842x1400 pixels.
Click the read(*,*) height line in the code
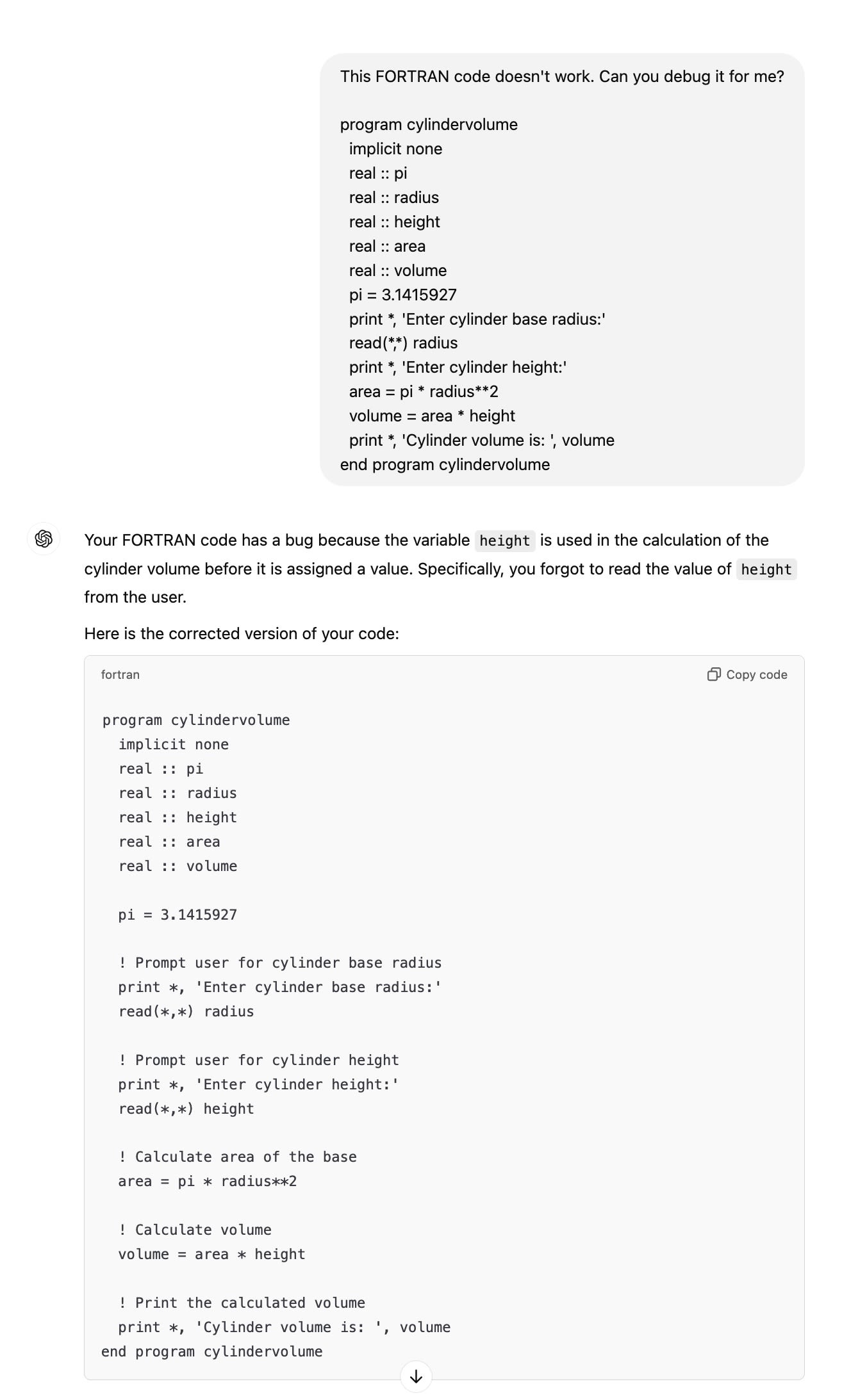coord(186,1109)
